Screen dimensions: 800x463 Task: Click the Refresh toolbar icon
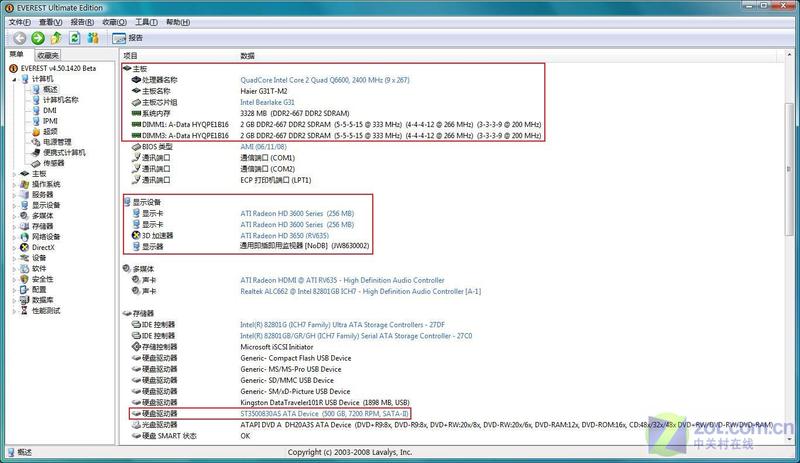(x=74, y=38)
